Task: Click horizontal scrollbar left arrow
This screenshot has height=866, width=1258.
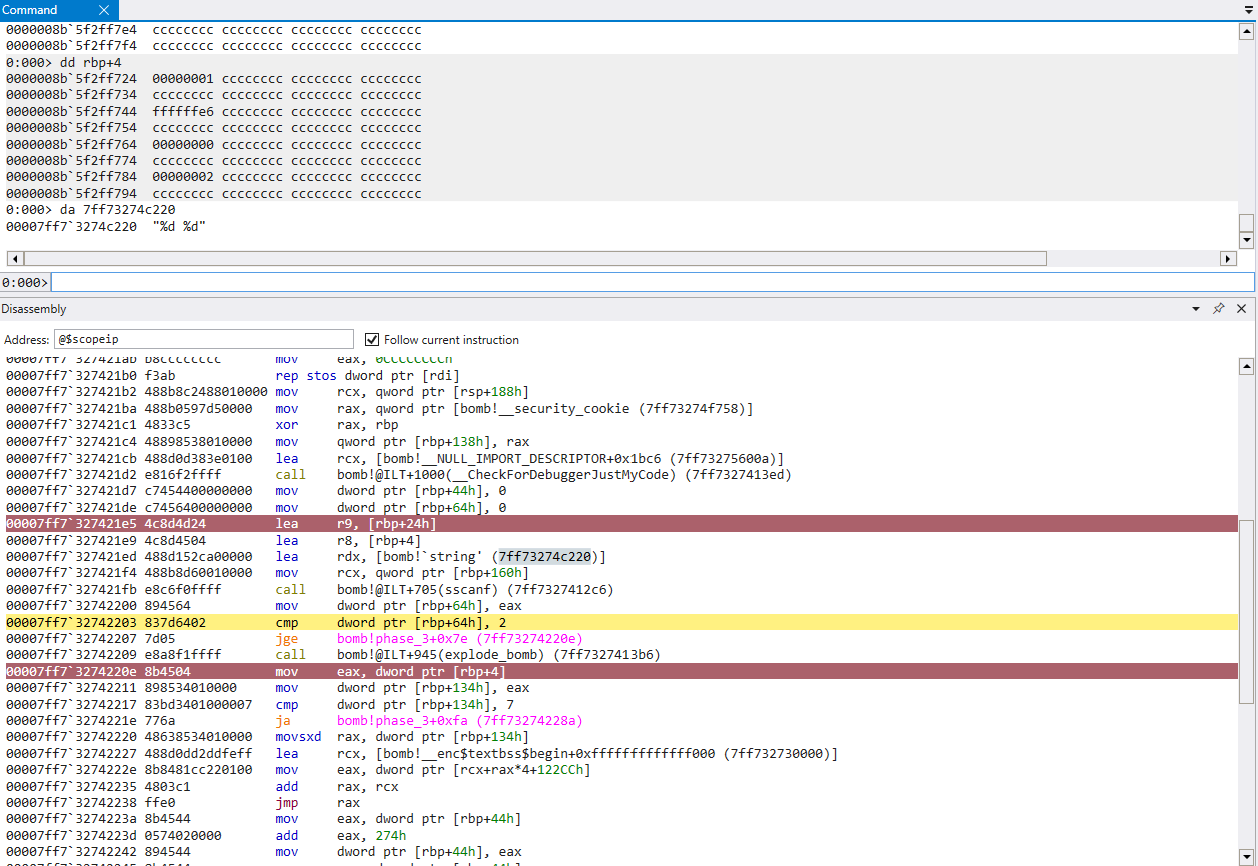Action: 13,259
